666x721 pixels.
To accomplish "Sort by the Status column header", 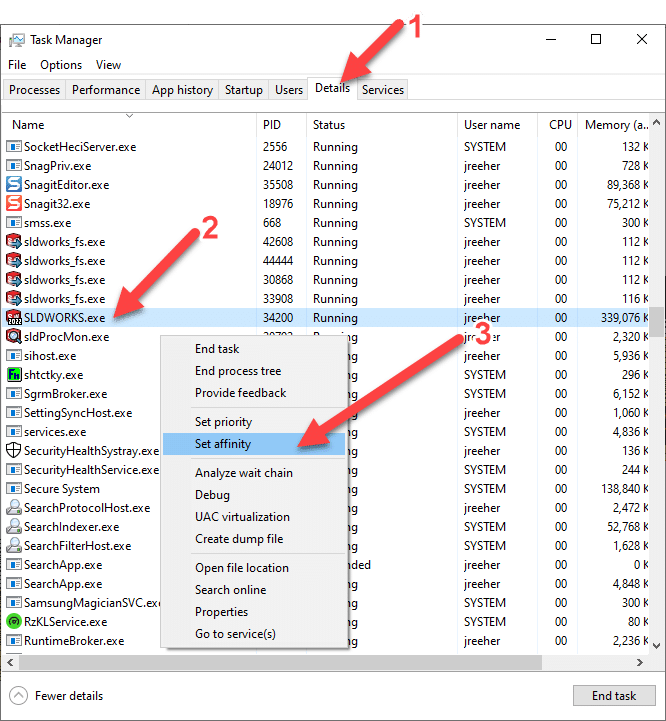I will tap(382, 124).
